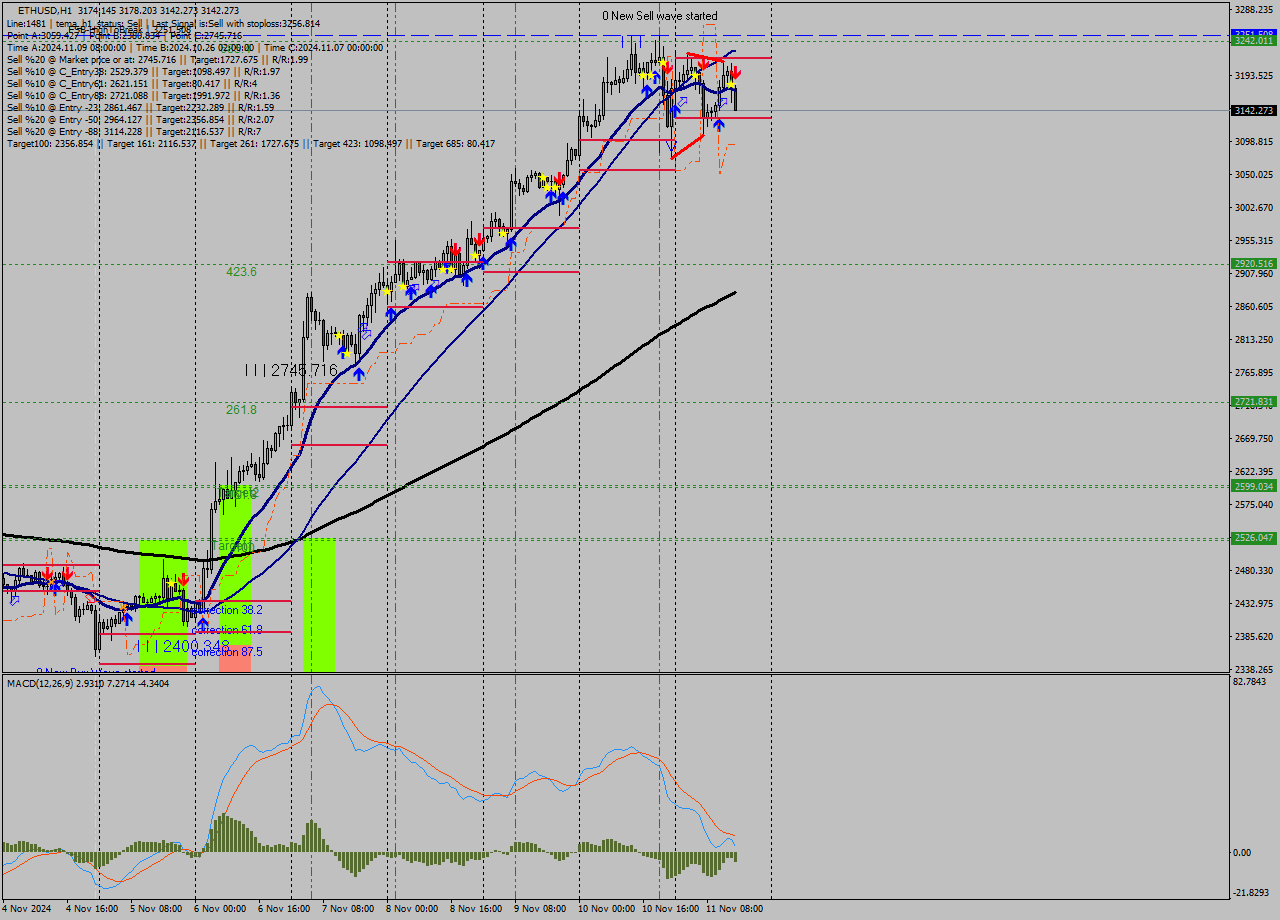
Task: Click the '0 New Sell wave started' label
Action: click(x=659, y=16)
